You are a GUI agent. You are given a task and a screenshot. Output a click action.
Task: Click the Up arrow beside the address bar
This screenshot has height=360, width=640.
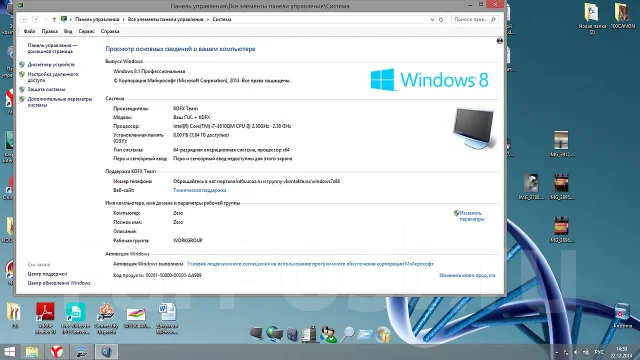[54, 19]
